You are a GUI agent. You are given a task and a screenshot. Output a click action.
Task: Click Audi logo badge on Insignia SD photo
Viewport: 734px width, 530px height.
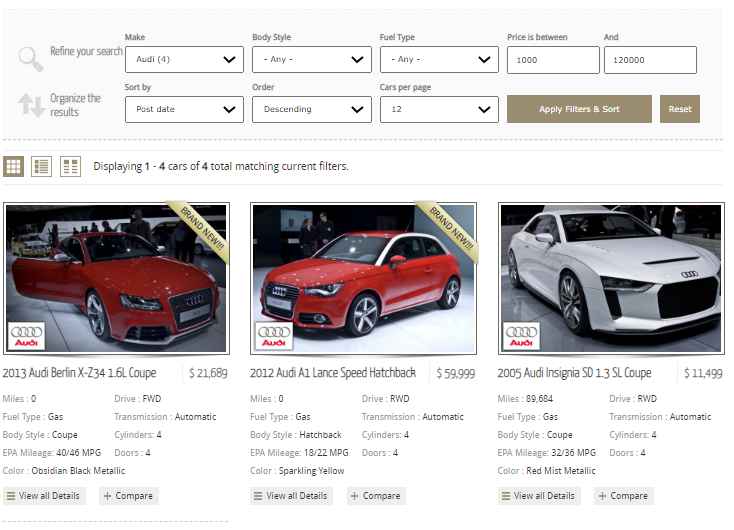click(x=521, y=336)
